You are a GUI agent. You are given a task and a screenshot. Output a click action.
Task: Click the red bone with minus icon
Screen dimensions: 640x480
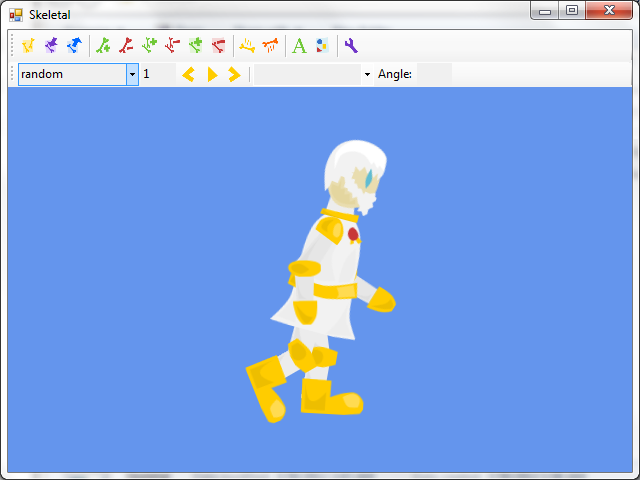click(x=172, y=45)
